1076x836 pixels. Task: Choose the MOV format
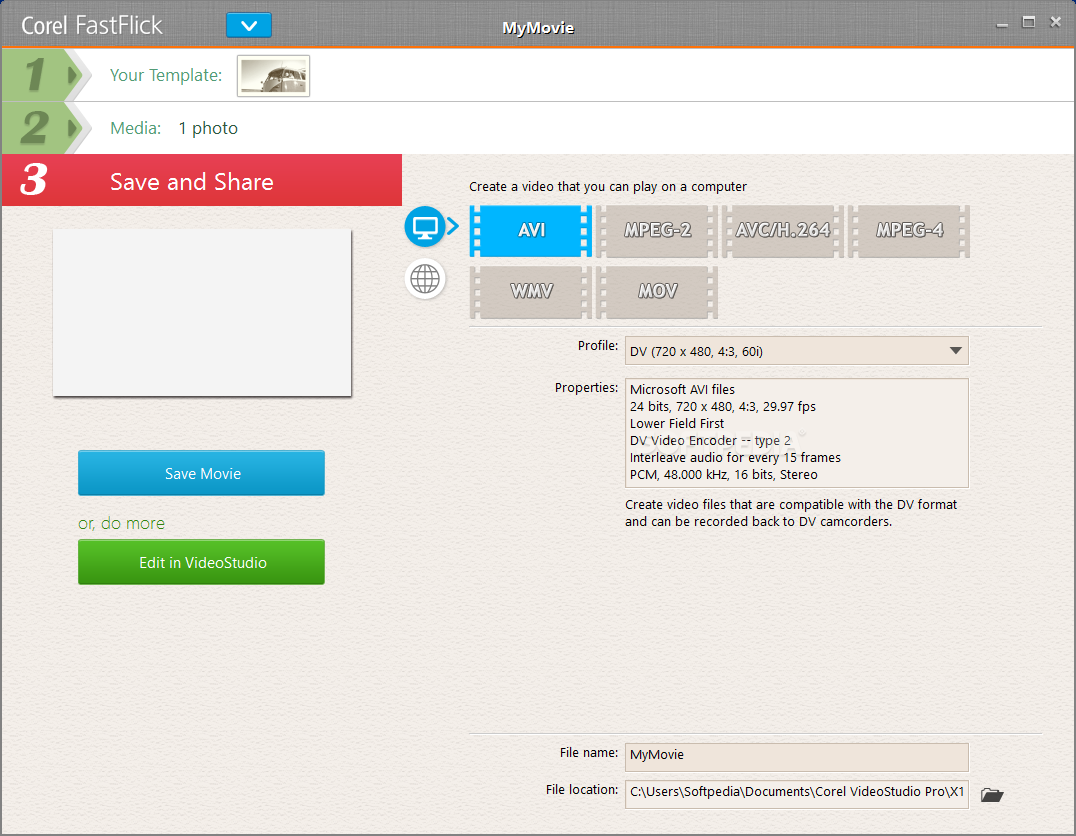click(x=657, y=292)
